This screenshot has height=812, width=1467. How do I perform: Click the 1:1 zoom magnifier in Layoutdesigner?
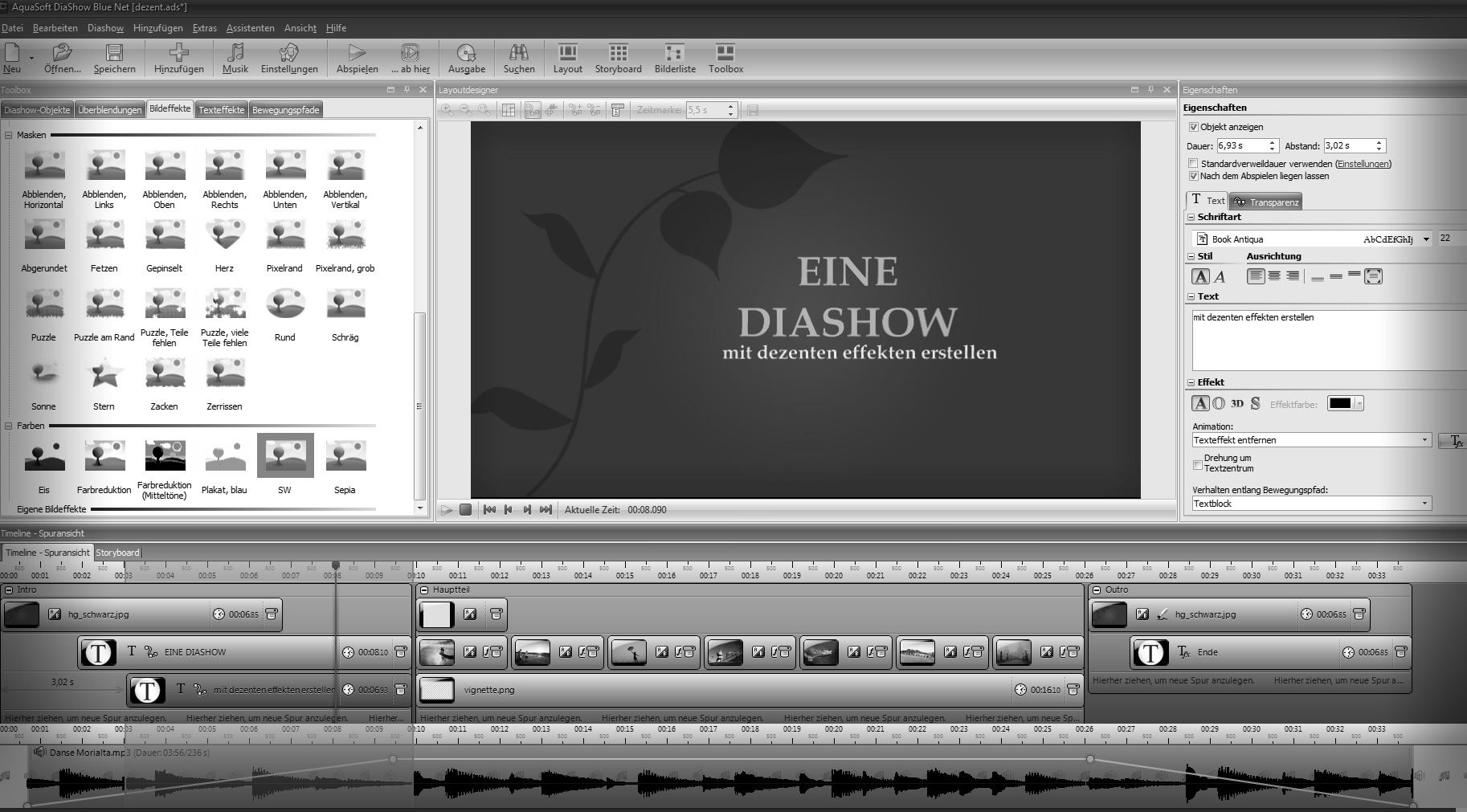click(x=484, y=110)
